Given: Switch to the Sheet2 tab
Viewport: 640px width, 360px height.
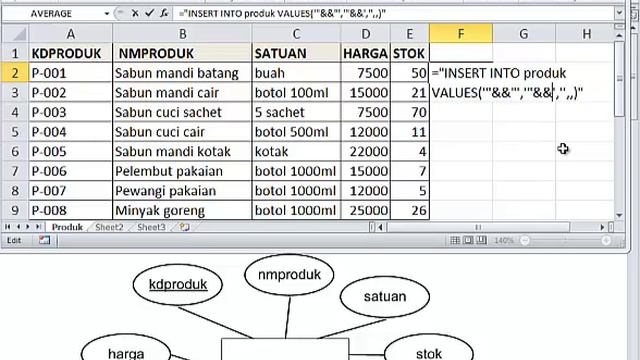Looking at the screenshot, I should point(109,227).
